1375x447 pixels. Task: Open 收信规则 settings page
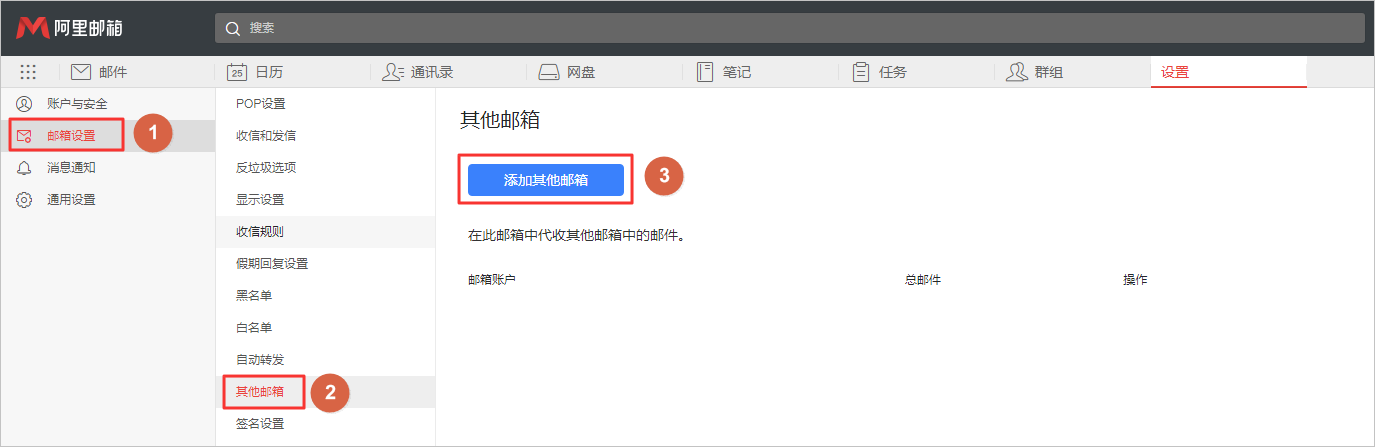pyautogui.click(x=260, y=232)
